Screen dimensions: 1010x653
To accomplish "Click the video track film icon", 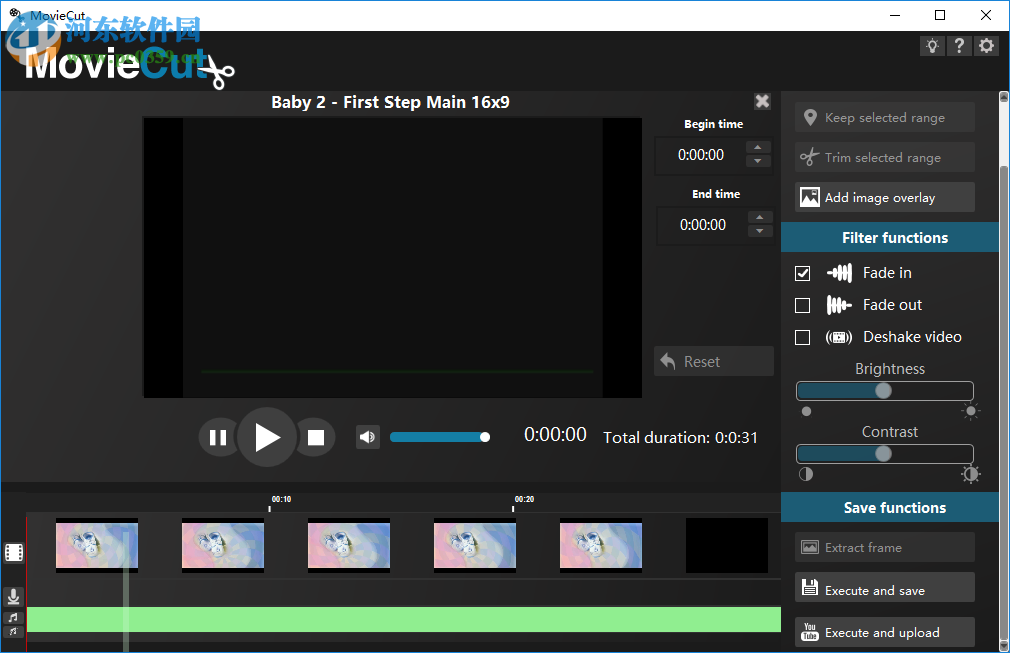I will click(x=14, y=553).
